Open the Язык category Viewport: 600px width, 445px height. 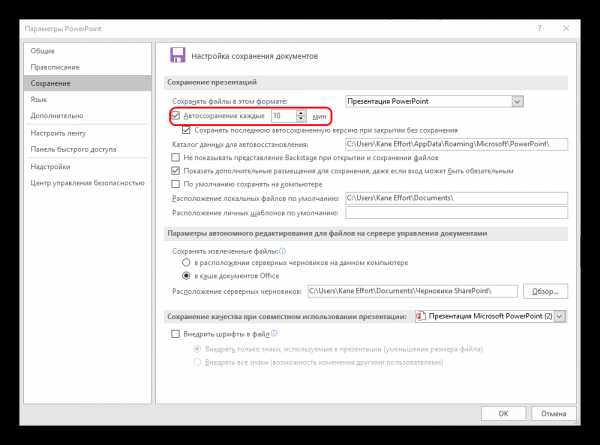point(38,99)
